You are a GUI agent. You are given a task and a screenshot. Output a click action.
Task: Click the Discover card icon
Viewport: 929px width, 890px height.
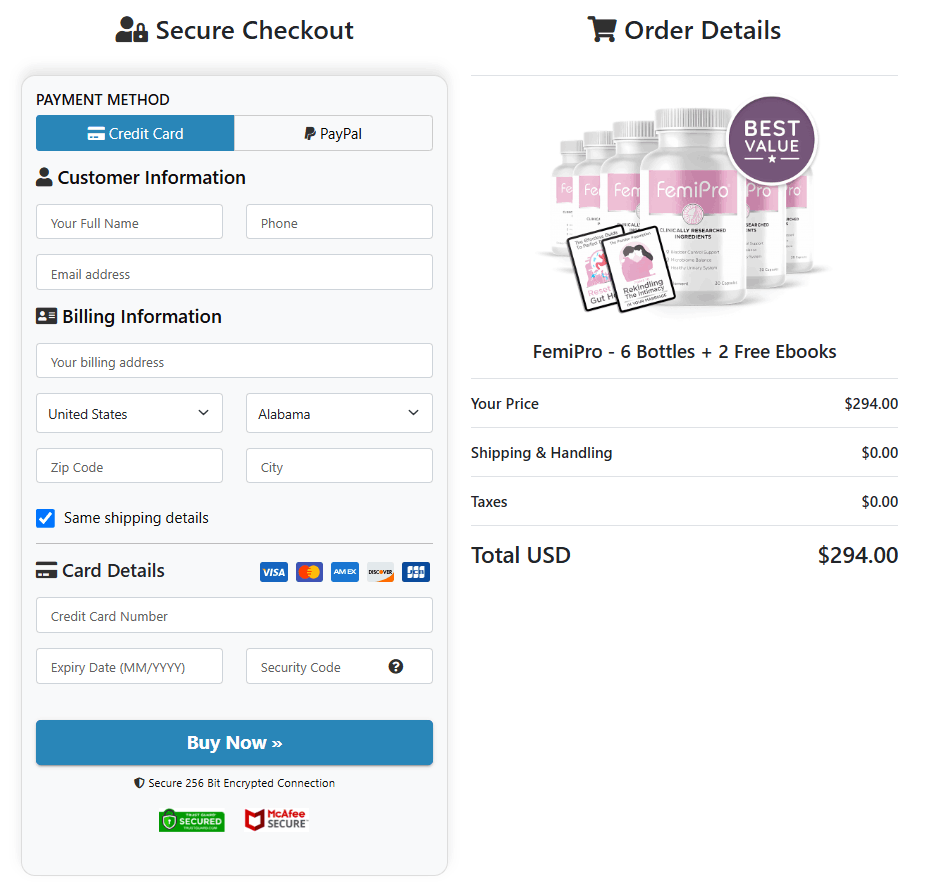coord(380,571)
